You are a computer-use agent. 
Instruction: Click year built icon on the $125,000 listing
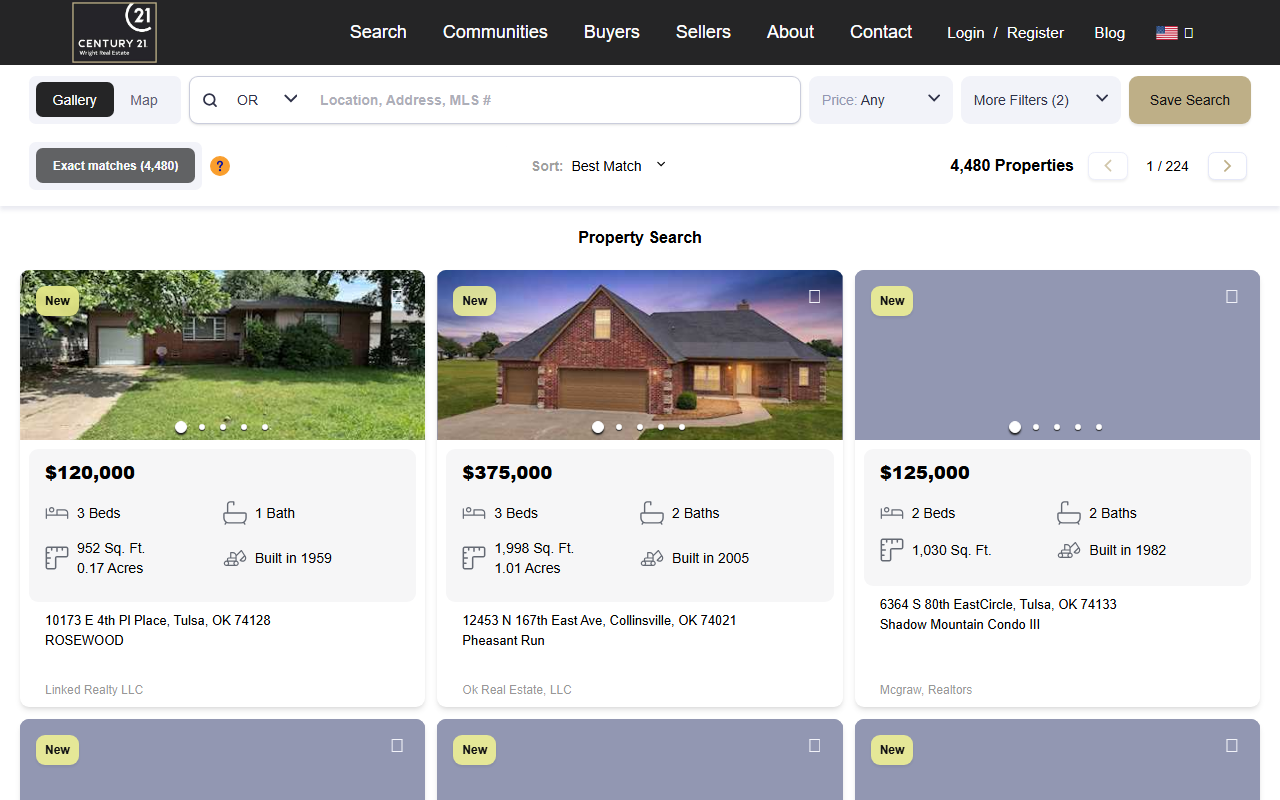coord(1069,550)
